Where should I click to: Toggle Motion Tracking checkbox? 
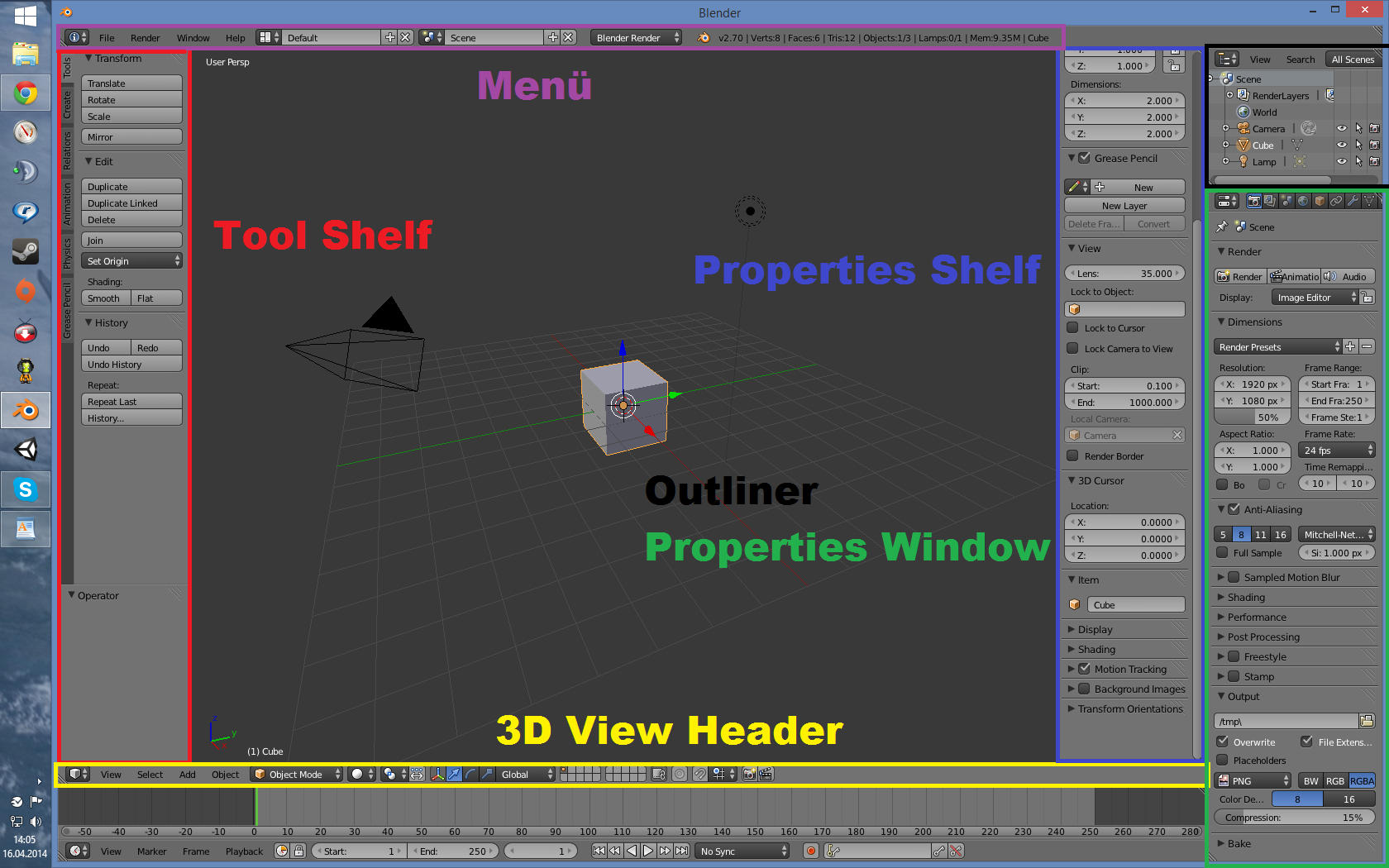coord(1084,669)
